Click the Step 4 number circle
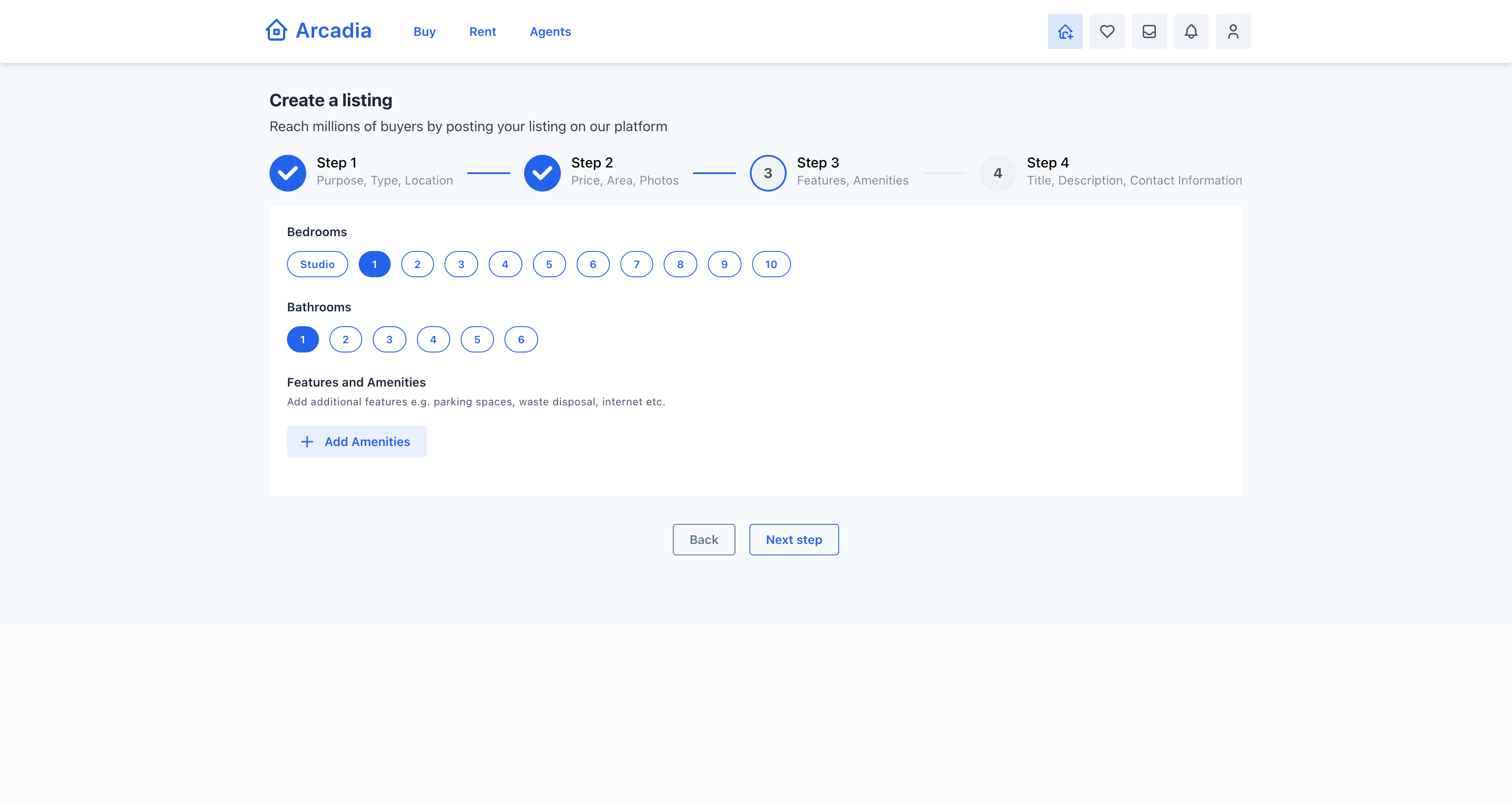 [997, 173]
